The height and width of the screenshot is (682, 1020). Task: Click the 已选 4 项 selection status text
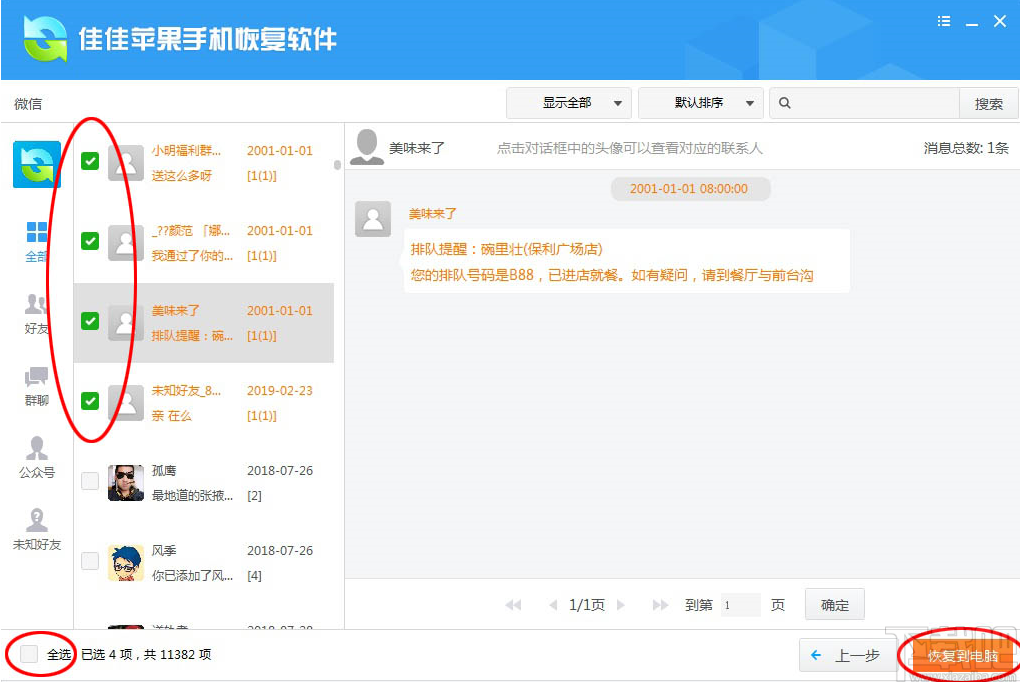(107, 654)
